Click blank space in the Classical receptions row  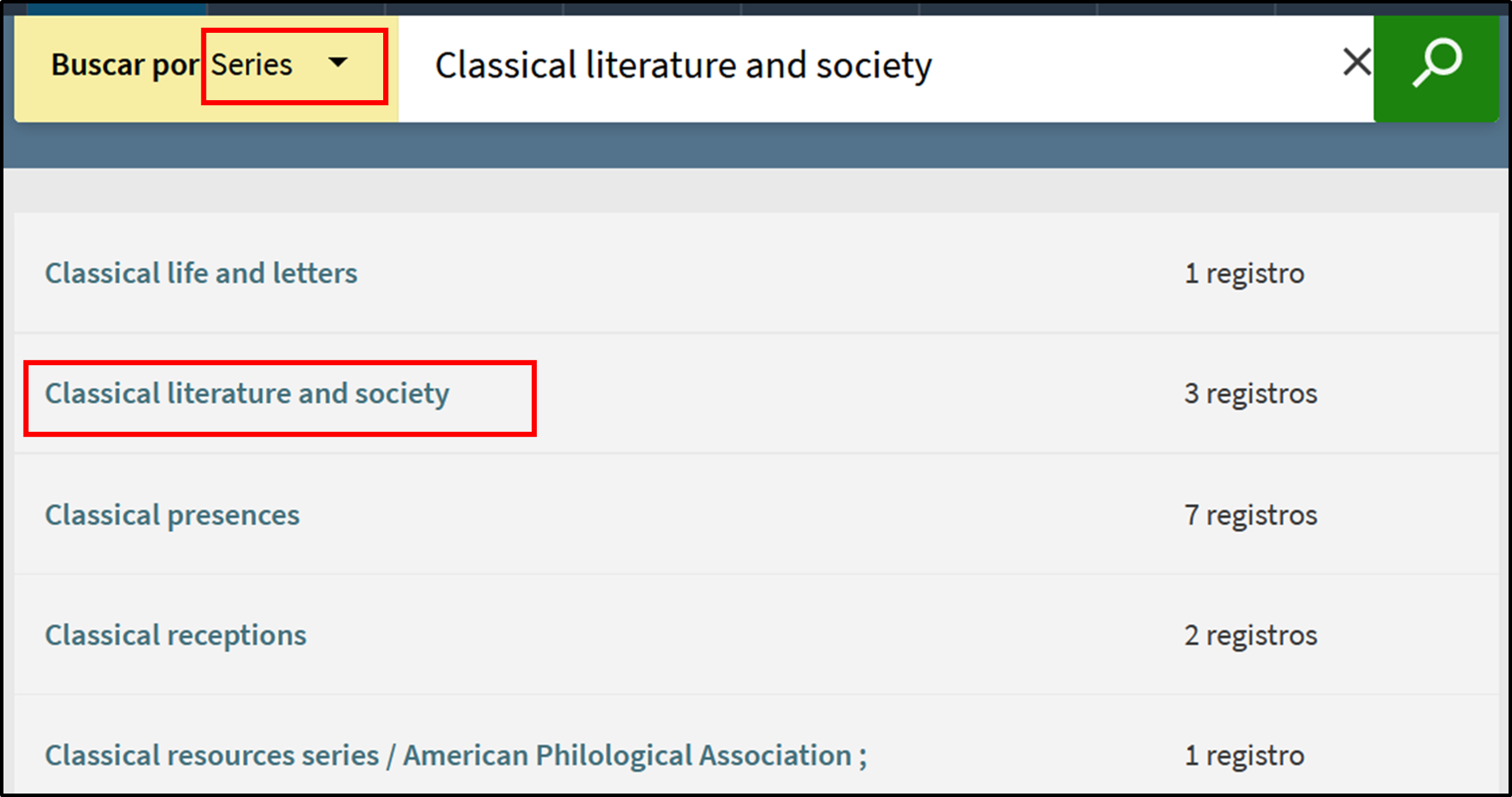pos(739,635)
